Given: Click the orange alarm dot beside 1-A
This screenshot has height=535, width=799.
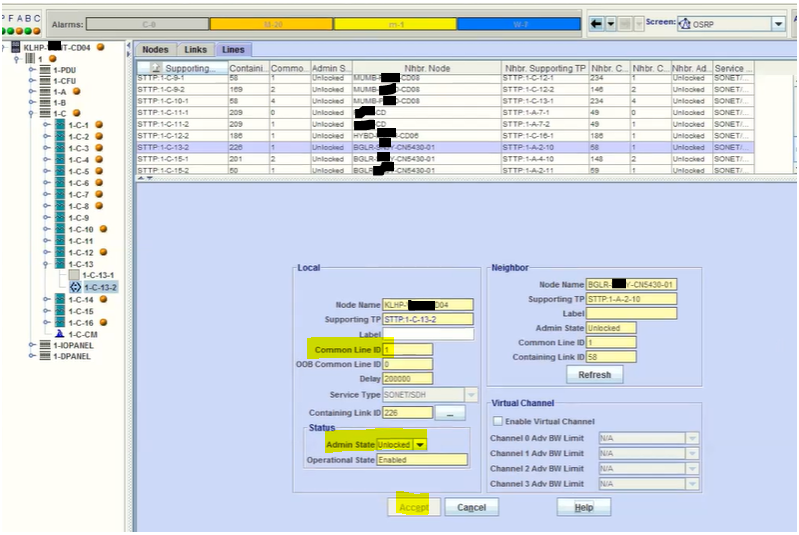Looking at the screenshot, I should (76, 91).
